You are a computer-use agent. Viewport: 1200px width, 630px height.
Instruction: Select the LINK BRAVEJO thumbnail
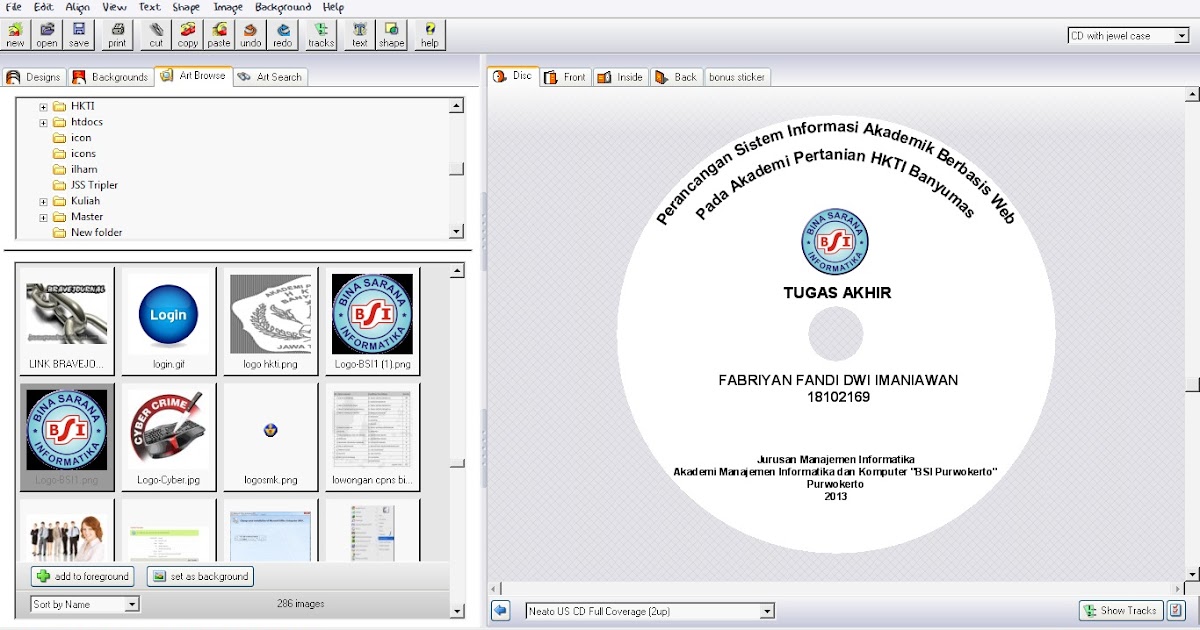66,321
